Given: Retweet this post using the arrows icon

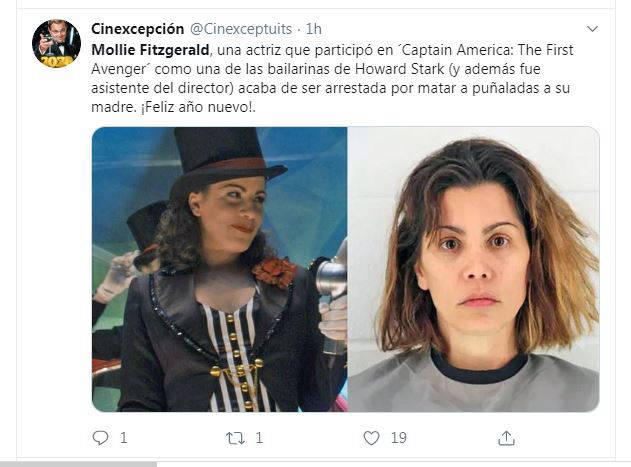Looking at the screenshot, I should [x=235, y=438].
